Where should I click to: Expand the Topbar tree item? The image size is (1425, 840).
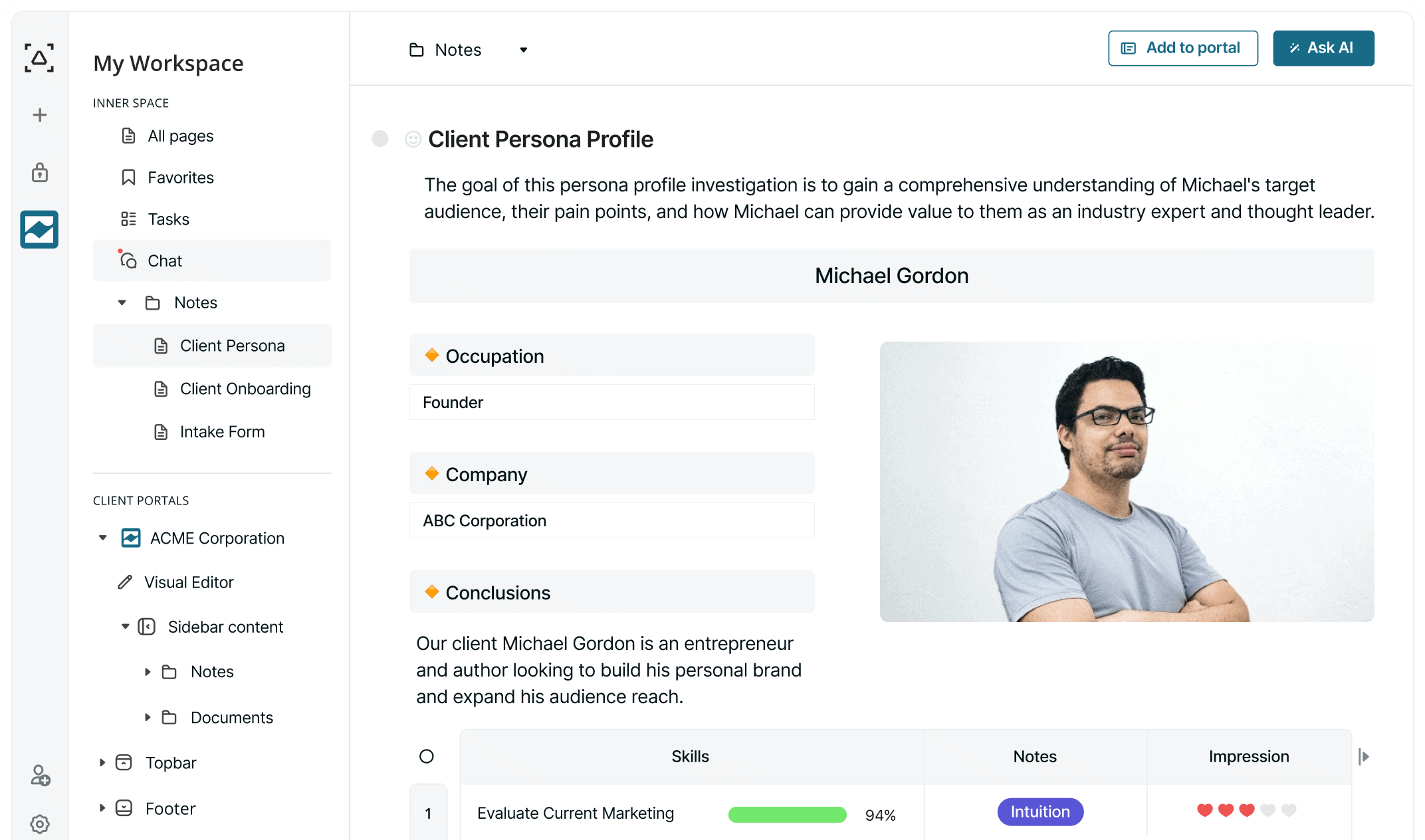[x=102, y=762]
